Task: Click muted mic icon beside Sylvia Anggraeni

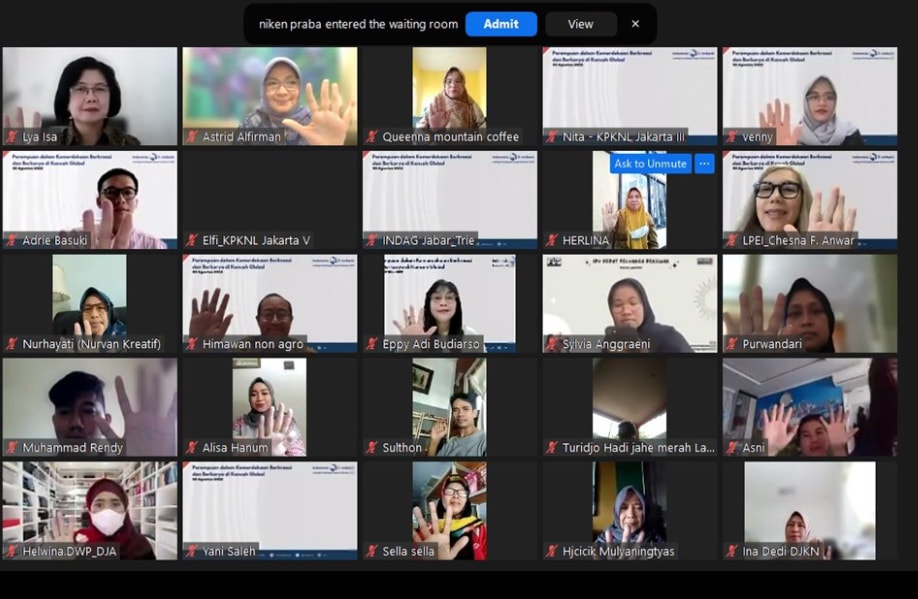Action: click(552, 344)
